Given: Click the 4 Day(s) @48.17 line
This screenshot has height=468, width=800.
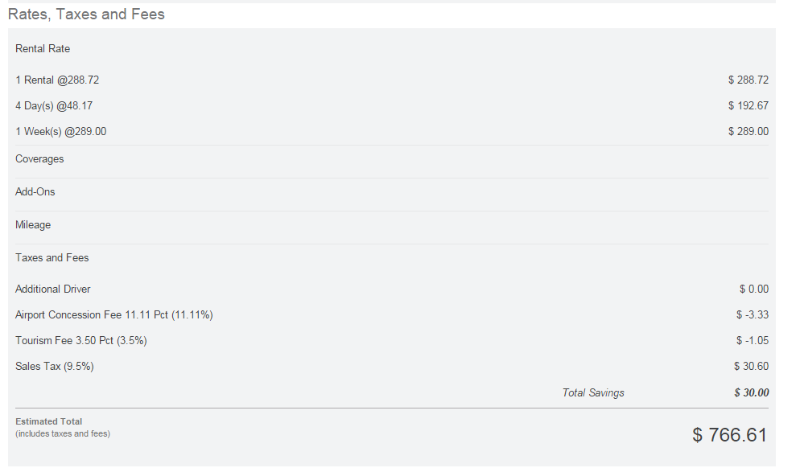Looking at the screenshot, I should click(54, 105).
